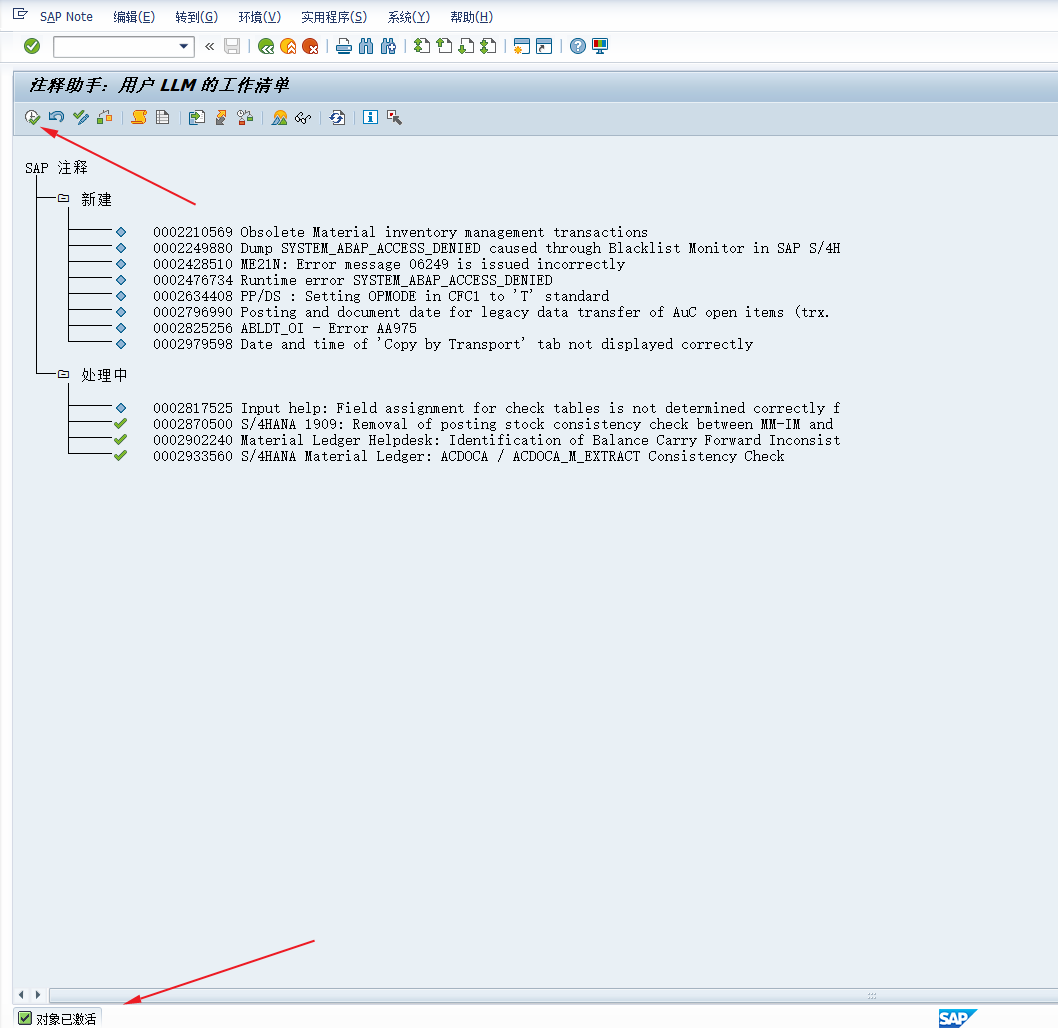
Task: Click the green check beside note 0002870500
Action: point(120,424)
